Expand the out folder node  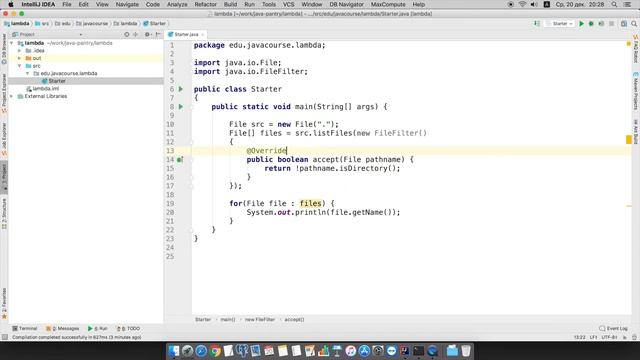tap(19, 58)
